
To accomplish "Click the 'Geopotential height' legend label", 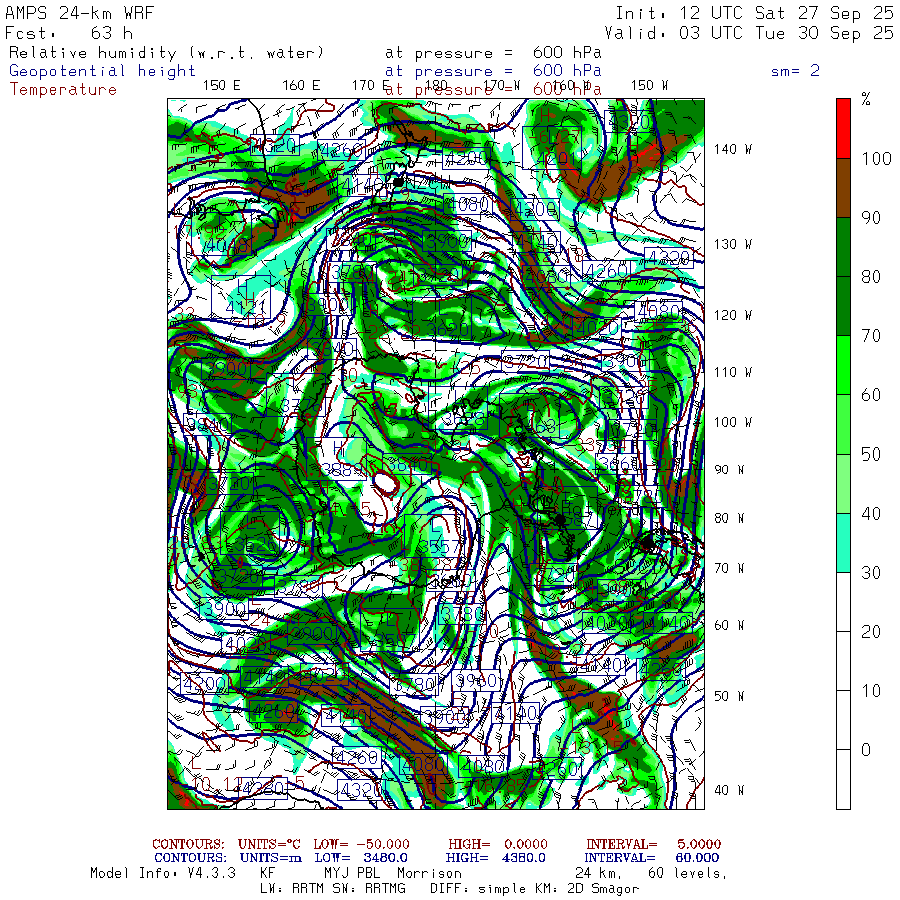I will (x=103, y=71).
